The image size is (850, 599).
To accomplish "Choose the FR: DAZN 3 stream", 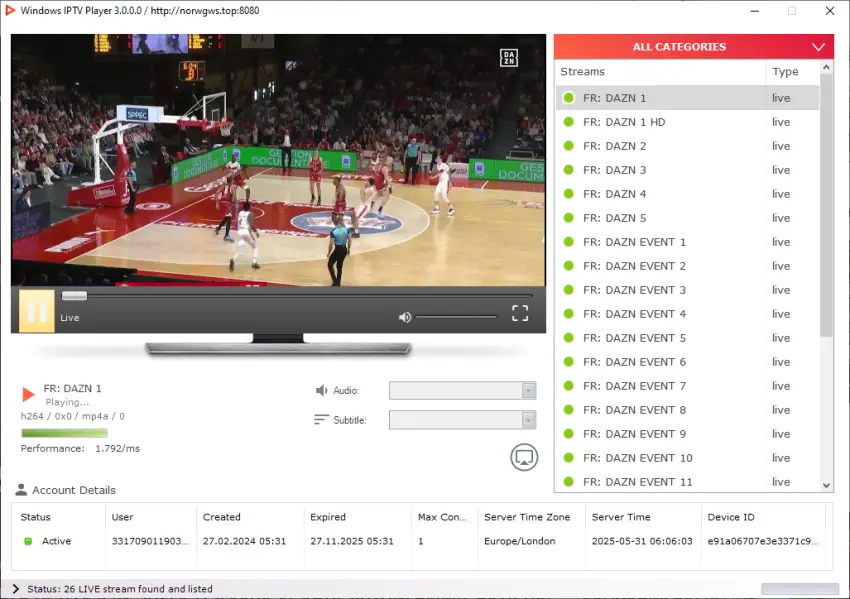I will tap(687, 170).
